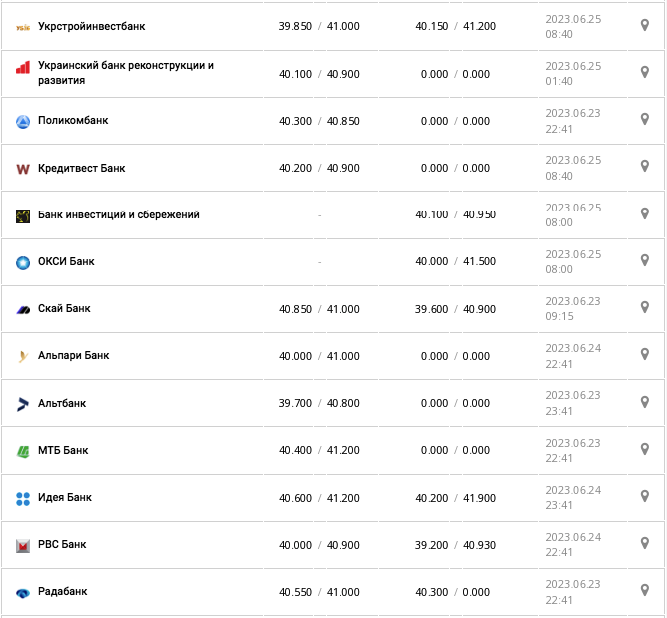Image resolution: width=667 pixels, height=618 pixels.
Task: Click the green МТБ Банк logo
Action: tap(23, 451)
